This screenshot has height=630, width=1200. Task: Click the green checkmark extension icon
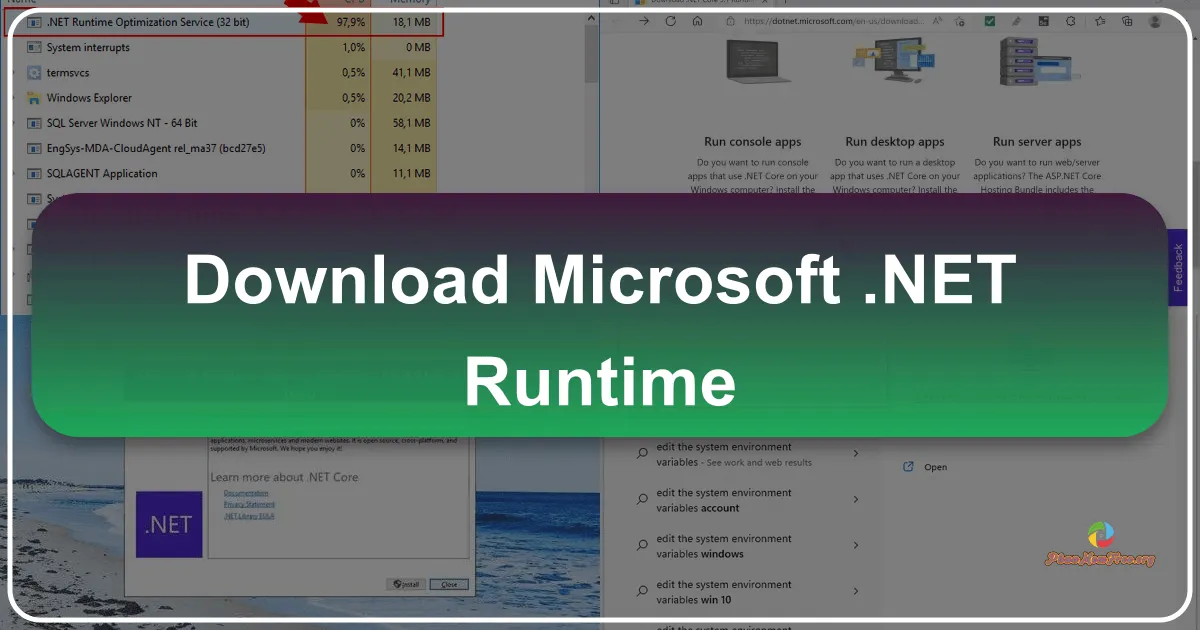click(x=989, y=20)
